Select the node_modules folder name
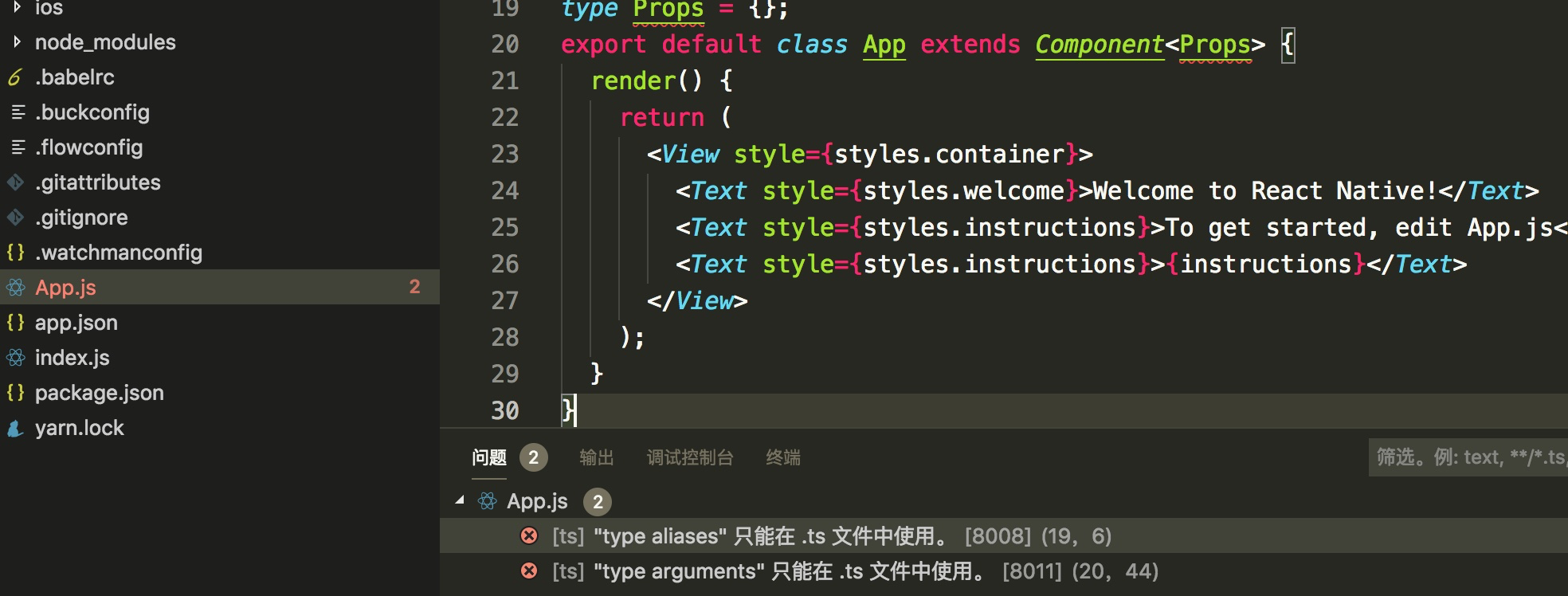Image resolution: width=1568 pixels, height=596 pixels. (x=105, y=42)
